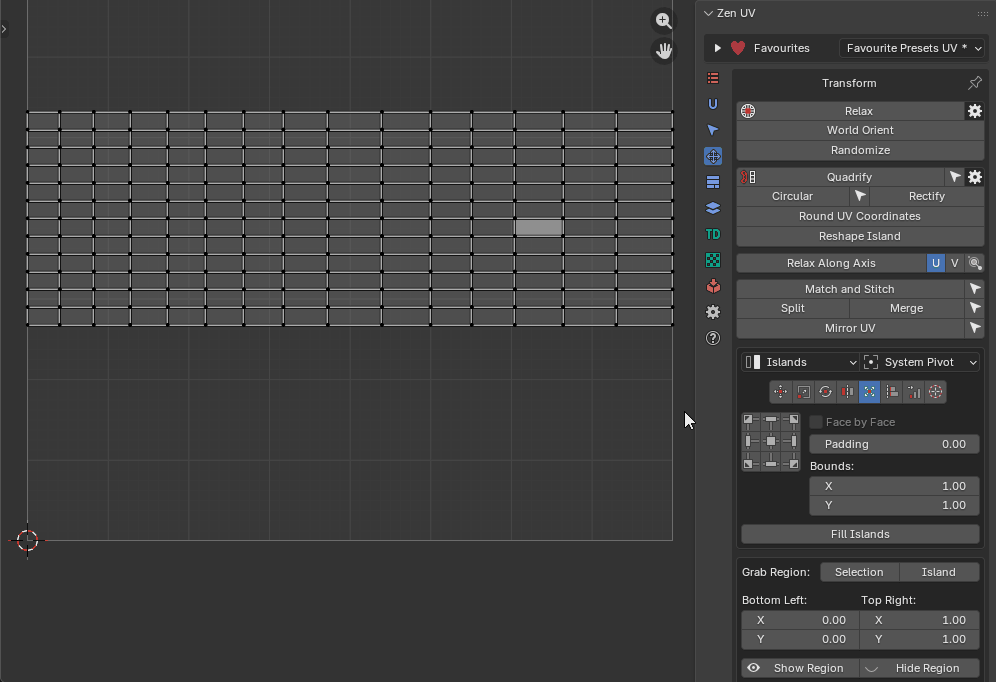Pin the Transform panel

tap(974, 83)
